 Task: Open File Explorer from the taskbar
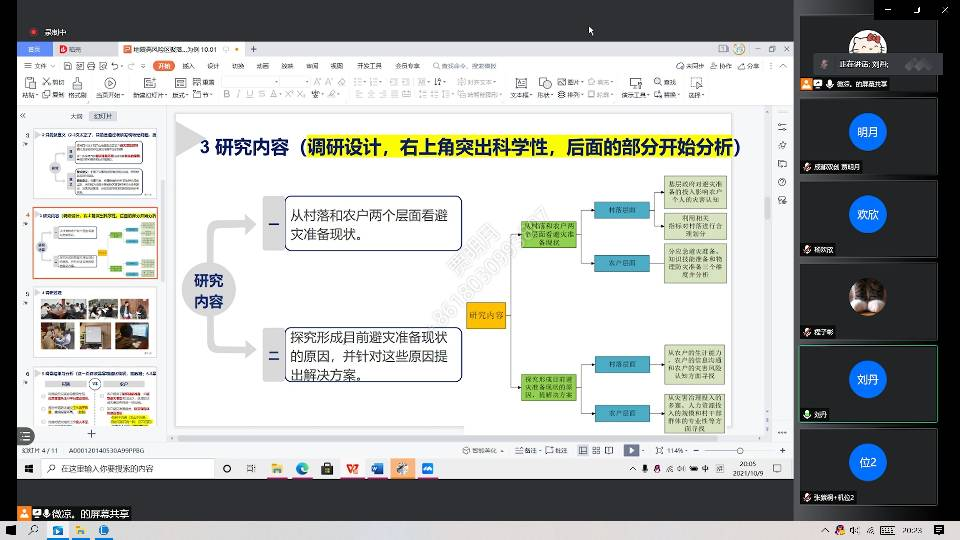click(x=277, y=468)
